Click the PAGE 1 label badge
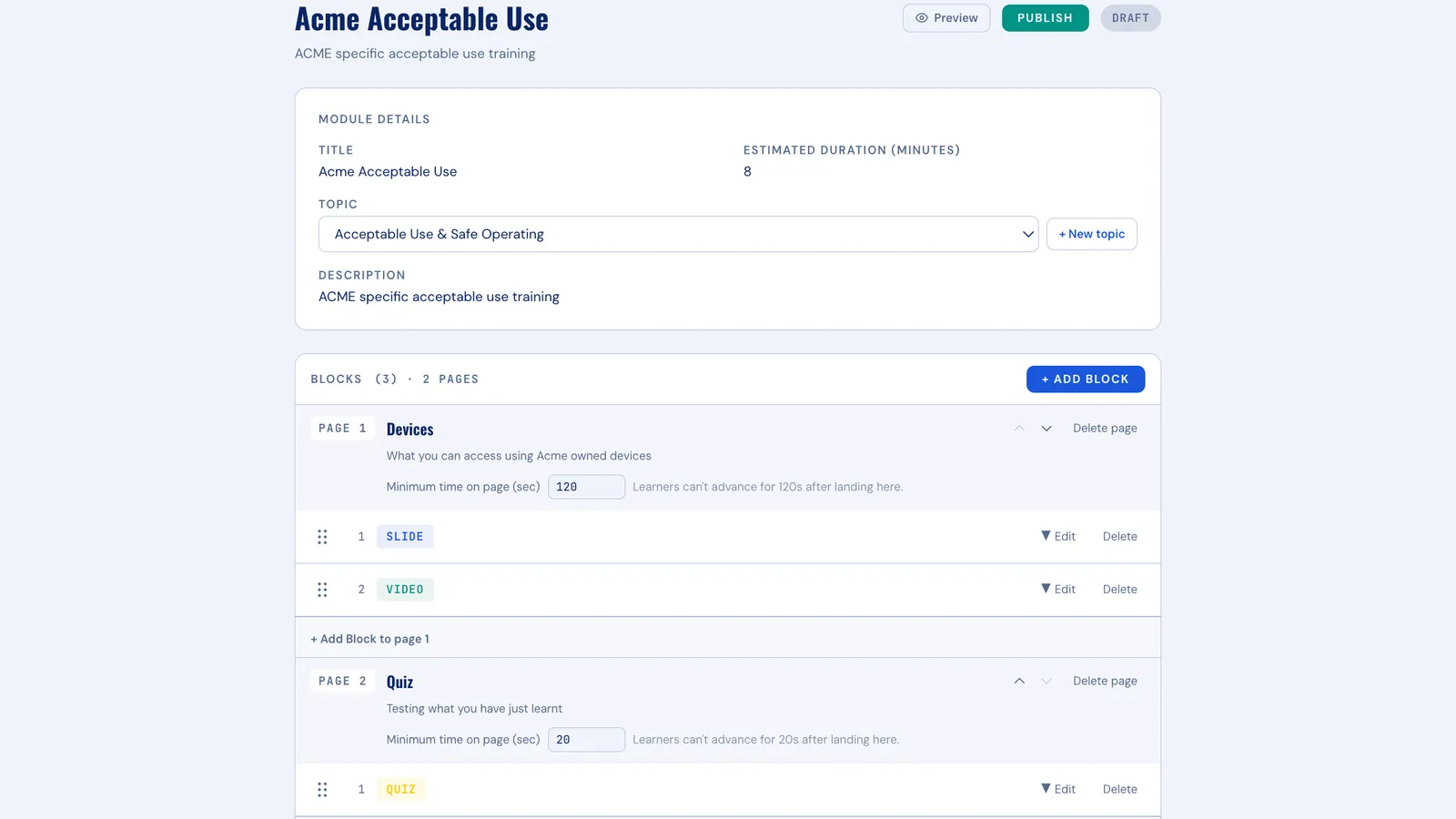The height and width of the screenshot is (819, 1456). 342,429
